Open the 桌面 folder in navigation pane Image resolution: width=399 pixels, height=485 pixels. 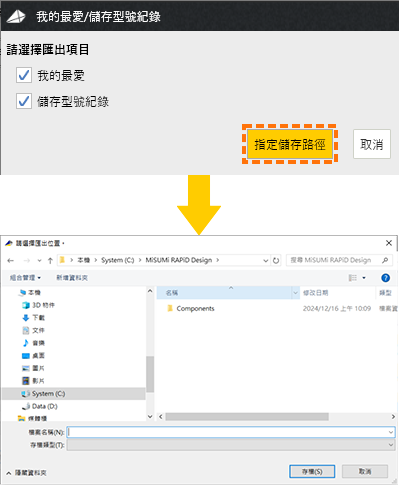pyautogui.click(x=38, y=355)
